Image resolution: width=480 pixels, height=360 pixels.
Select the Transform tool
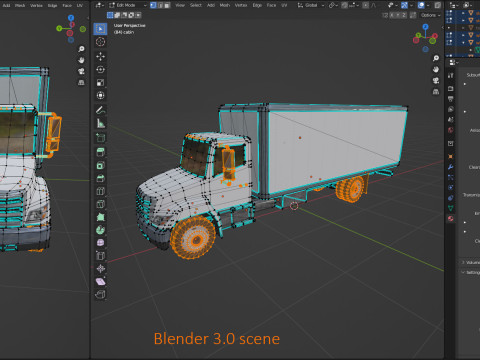tap(100, 95)
